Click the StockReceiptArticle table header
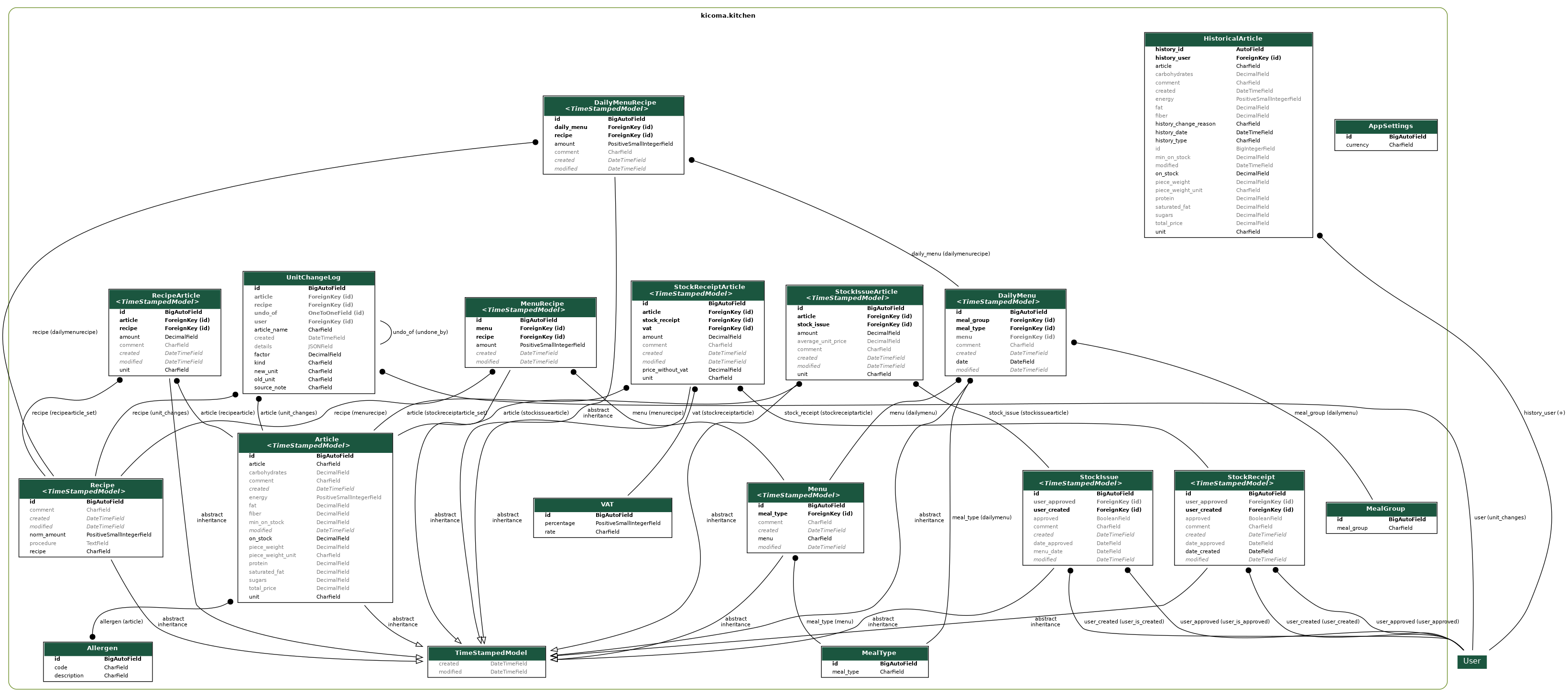1568x697 pixels. pos(697,291)
